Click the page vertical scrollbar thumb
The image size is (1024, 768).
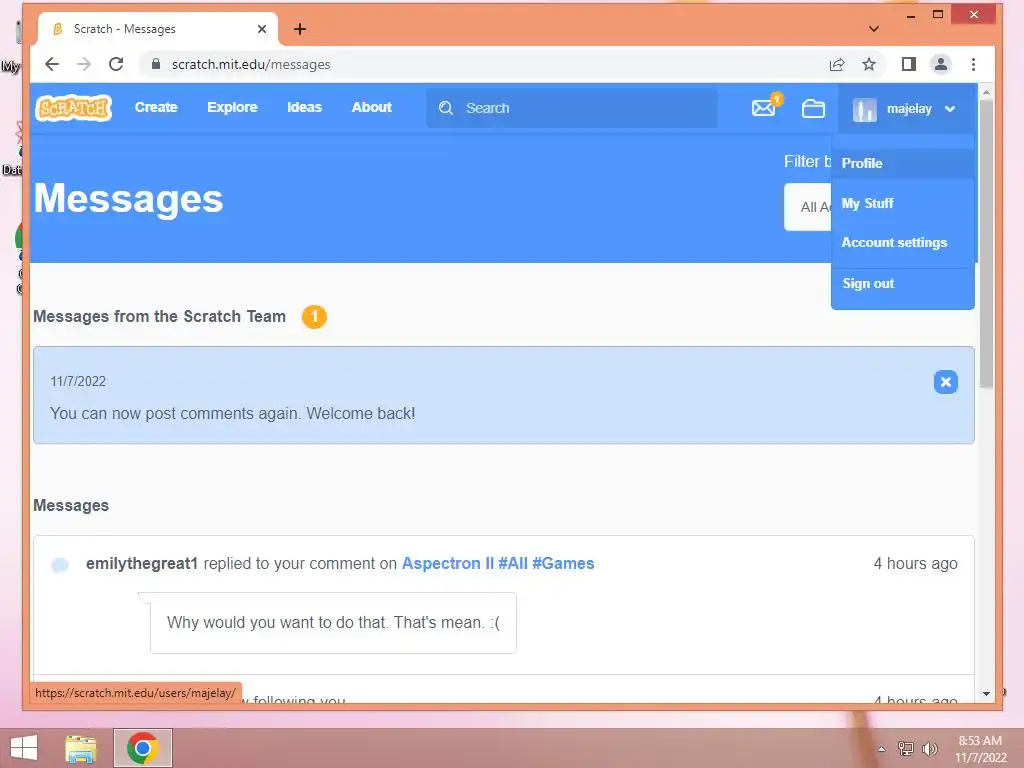tap(986, 245)
